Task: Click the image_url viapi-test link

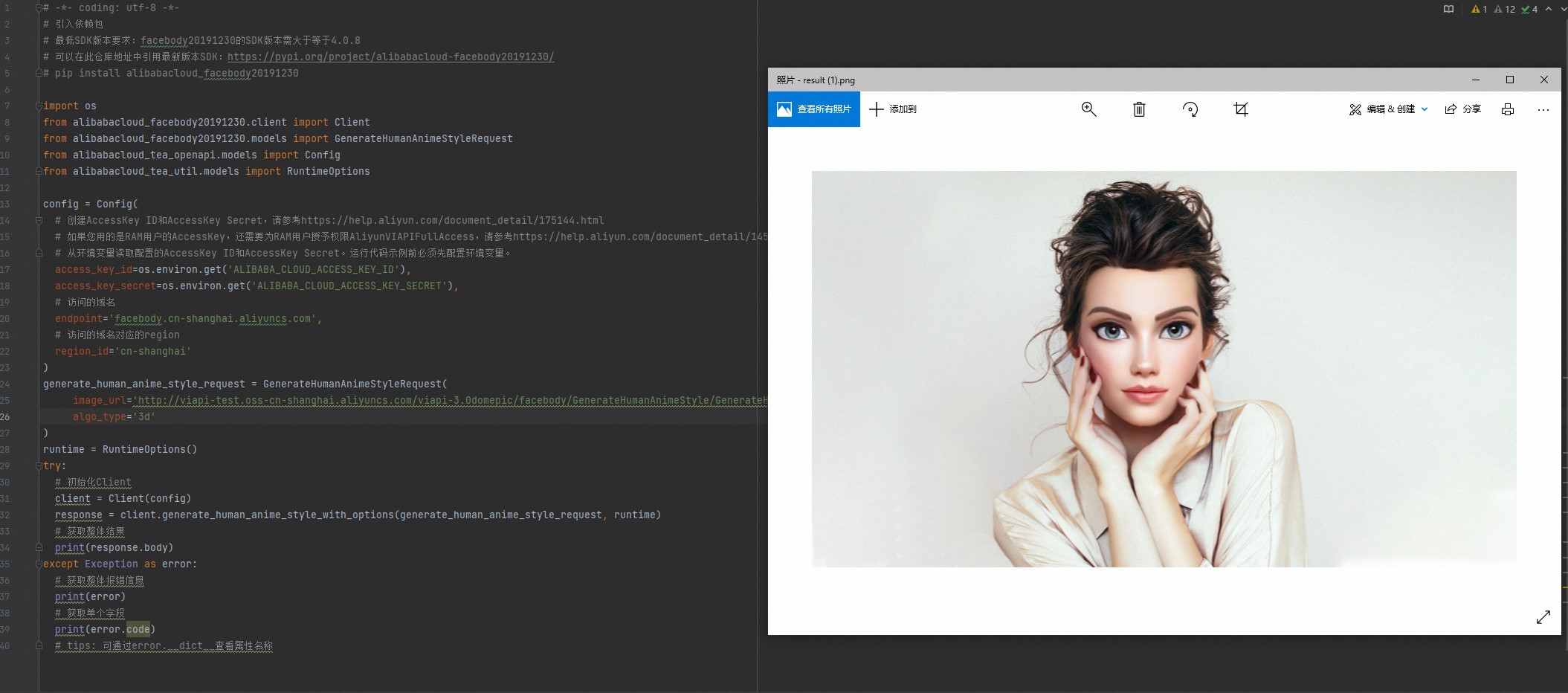Action: (452, 400)
